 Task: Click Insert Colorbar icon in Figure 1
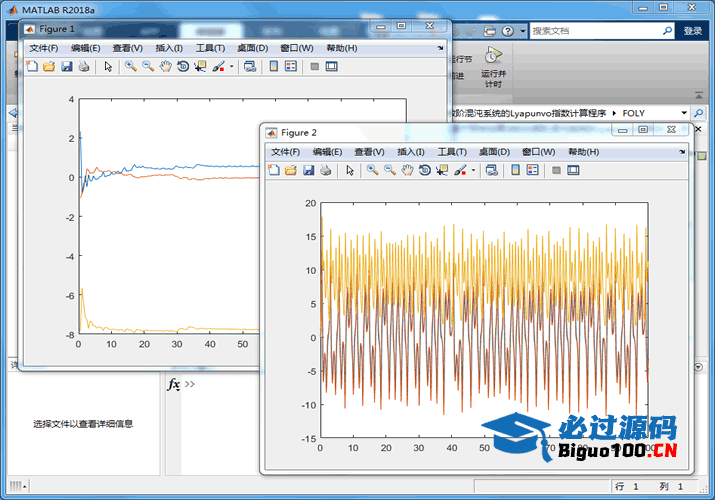point(274,67)
